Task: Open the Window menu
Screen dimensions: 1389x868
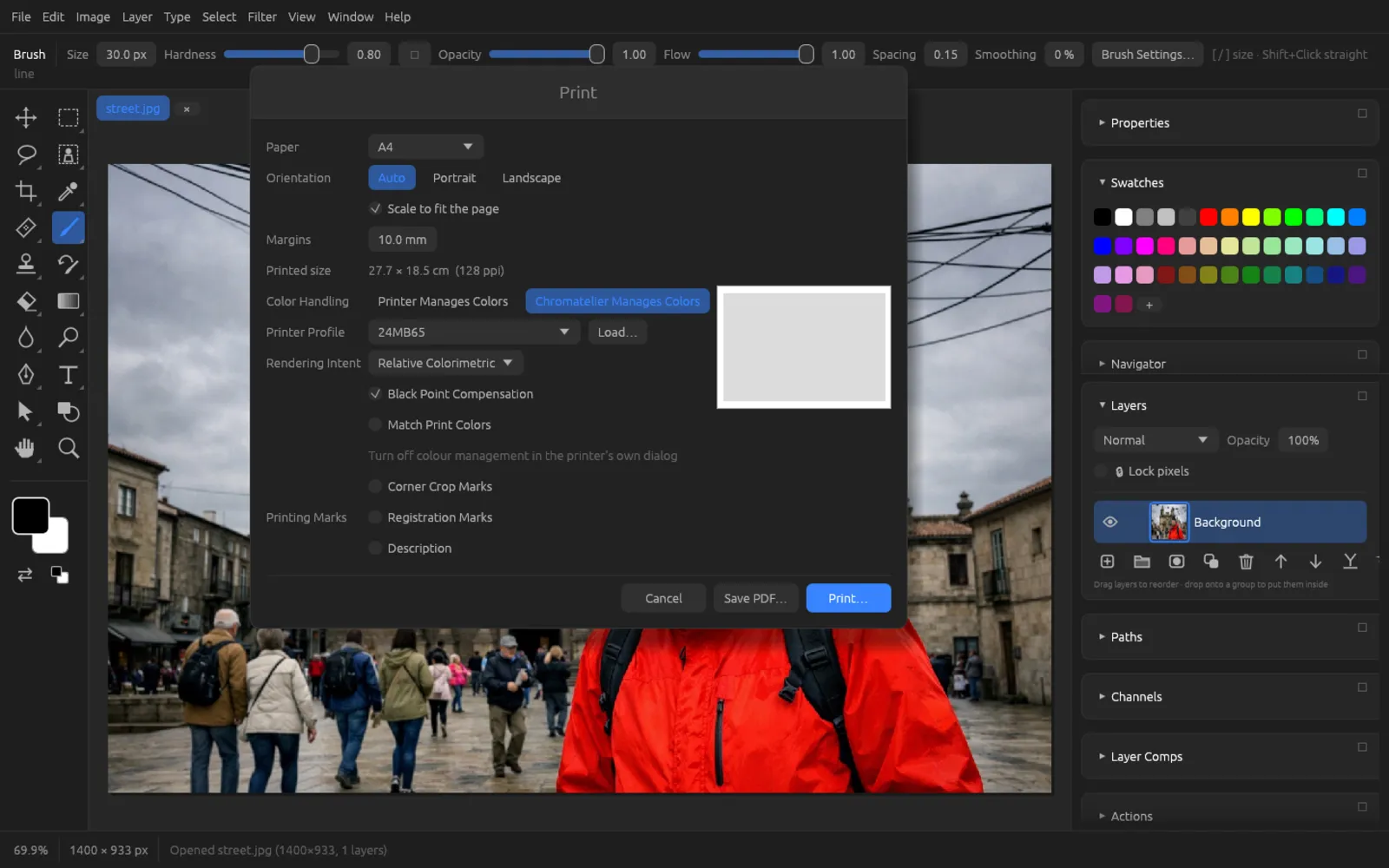Action: (x=350, y=16)
